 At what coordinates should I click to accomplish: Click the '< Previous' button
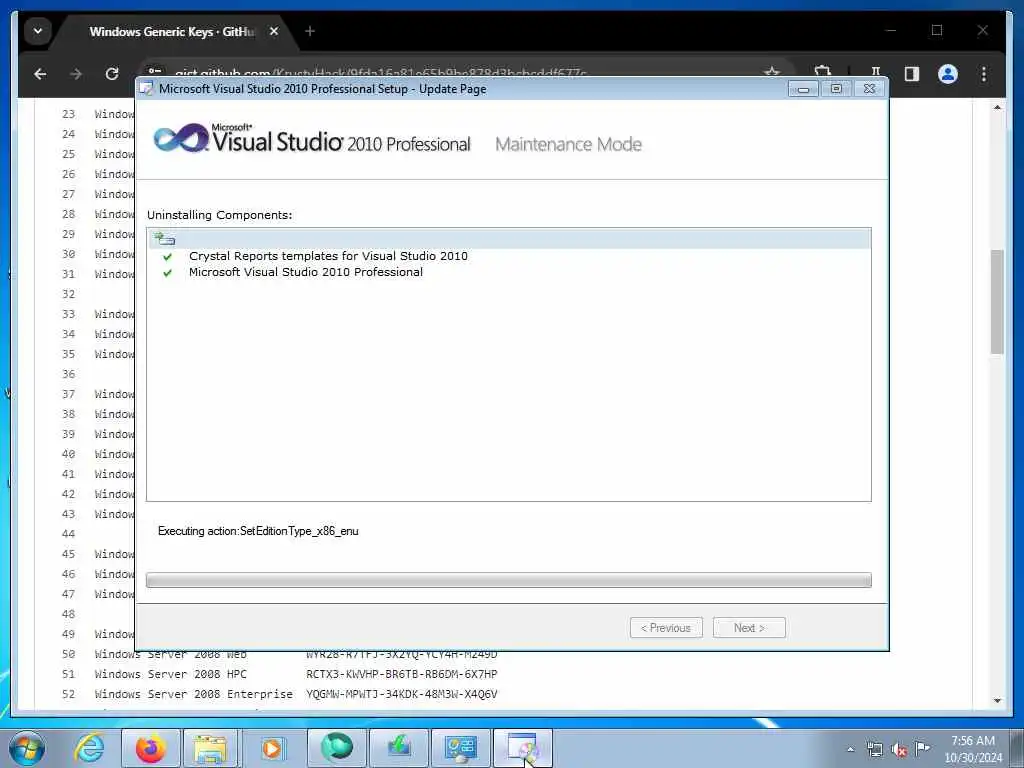coord(666,628)
